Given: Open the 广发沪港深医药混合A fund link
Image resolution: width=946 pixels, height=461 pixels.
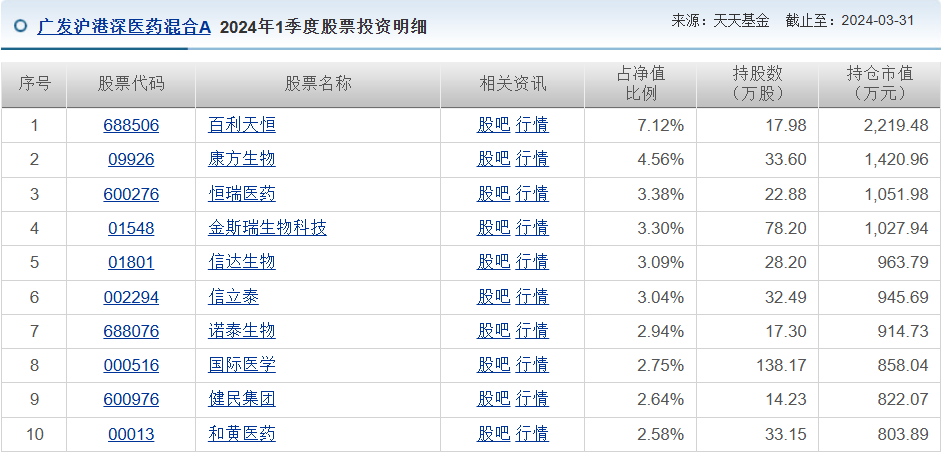Looking at the screenshot, I should pos(124,27).
